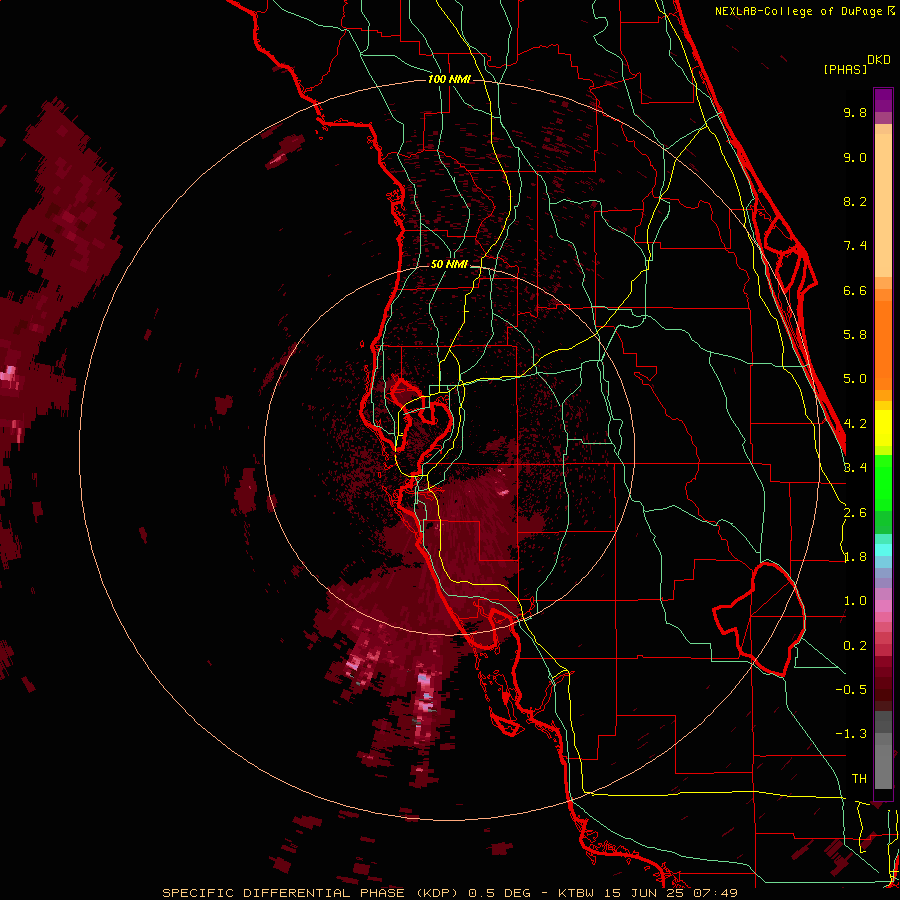Click the 4.2 colorbar scale value

855,424
